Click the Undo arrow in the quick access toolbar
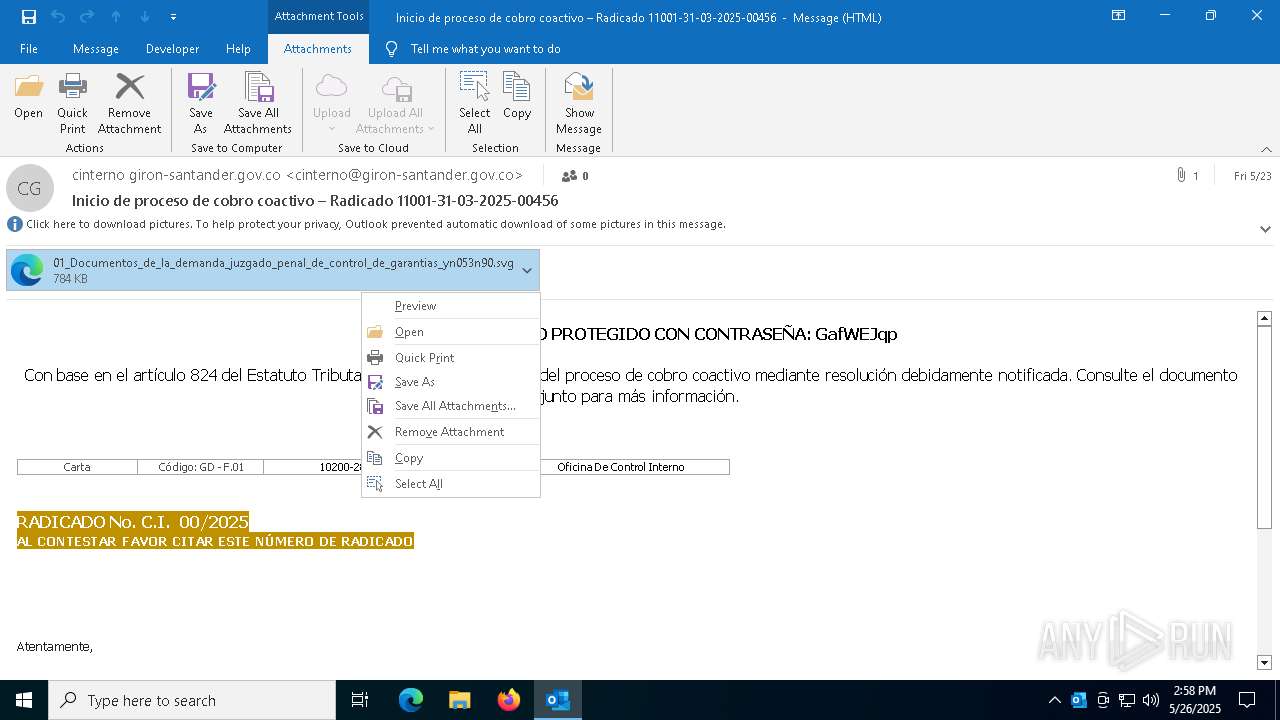 click(x=58, y=17)
